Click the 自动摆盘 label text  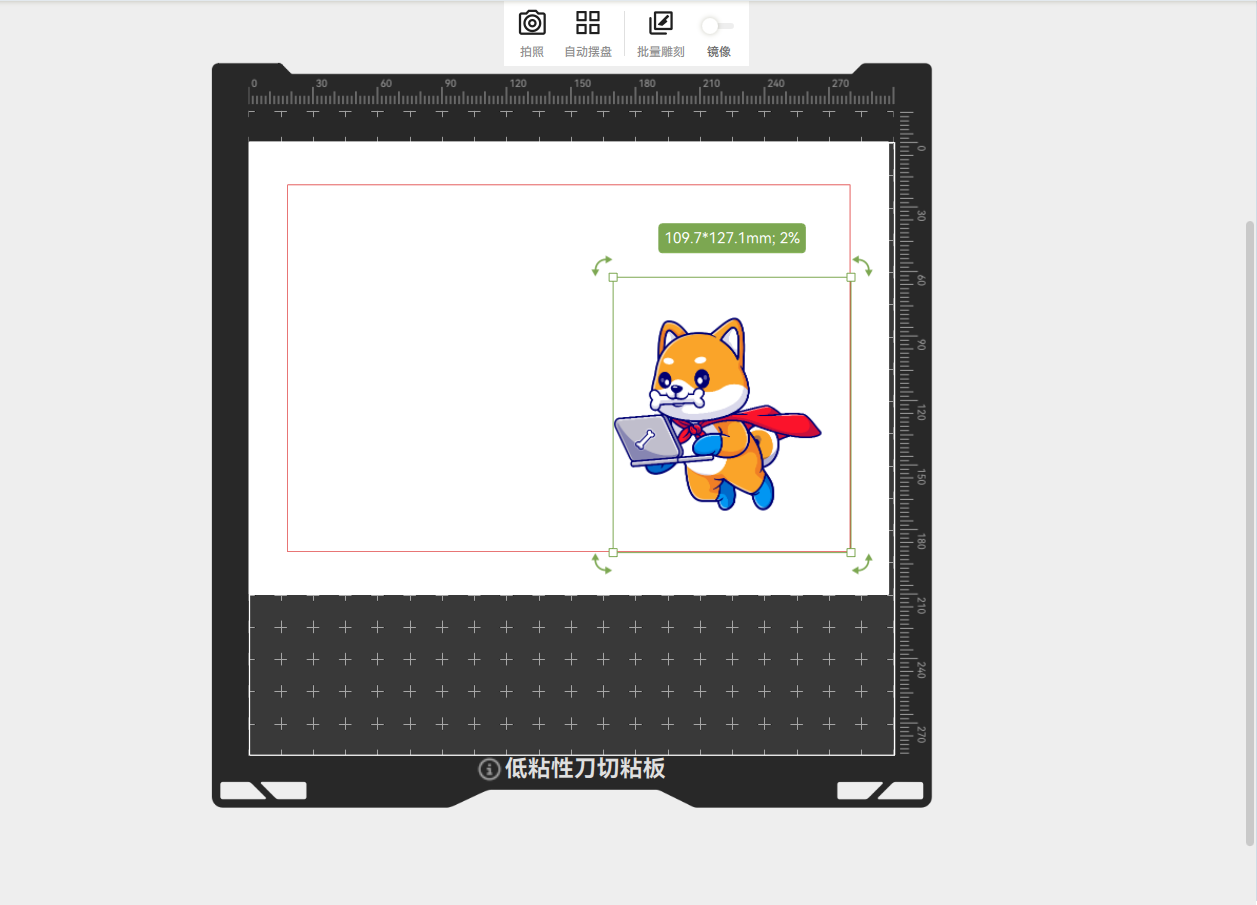(x=588, y=52)
